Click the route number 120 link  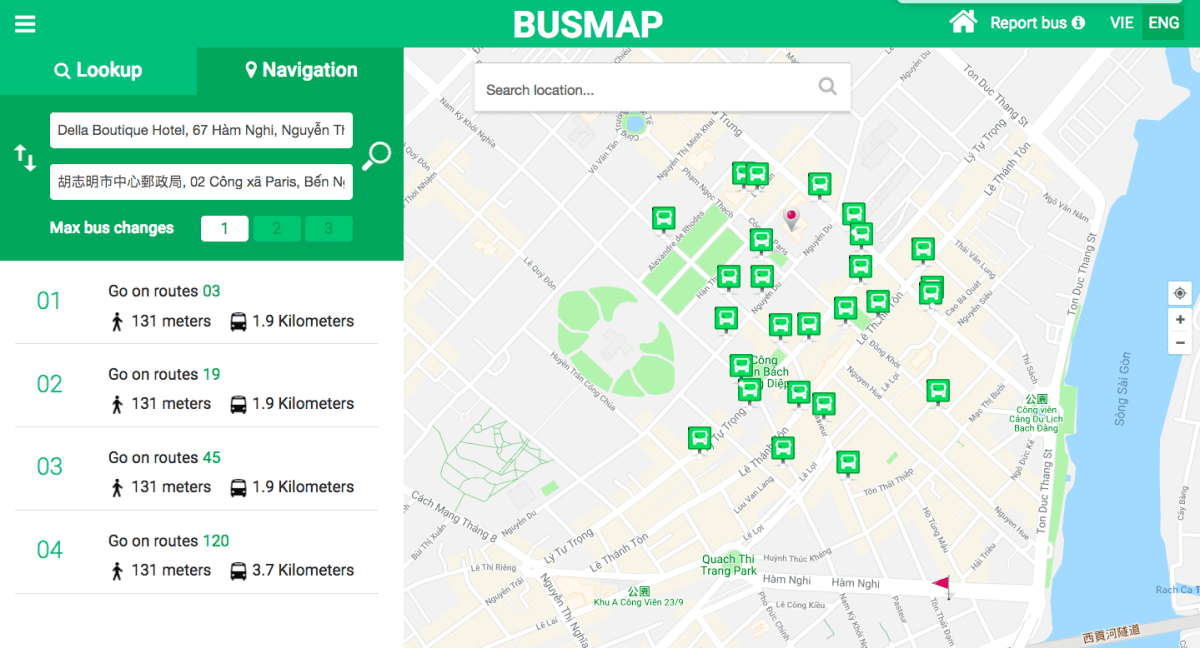[216, 540]
